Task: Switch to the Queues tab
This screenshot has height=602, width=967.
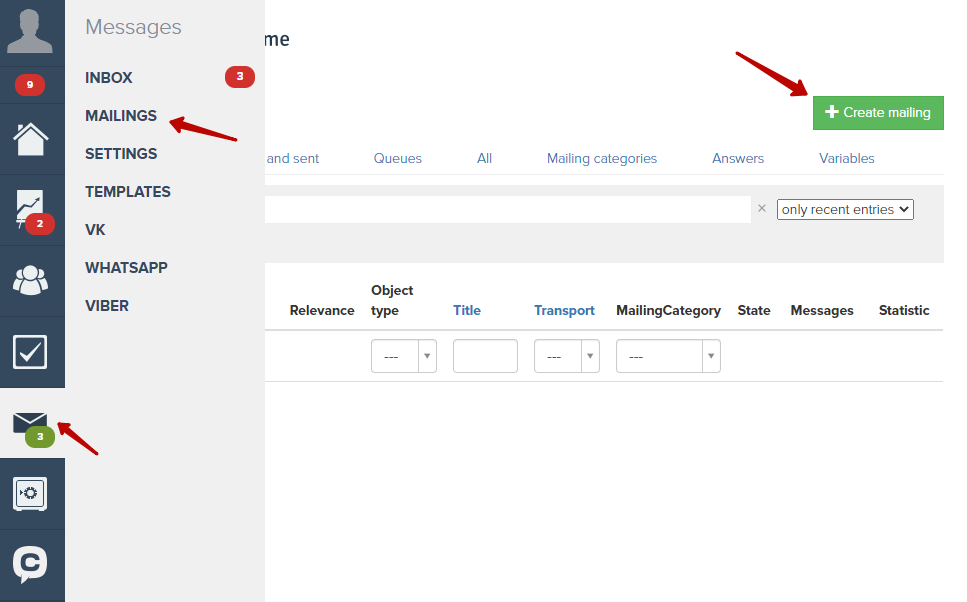Action: [x=398, y=159]
